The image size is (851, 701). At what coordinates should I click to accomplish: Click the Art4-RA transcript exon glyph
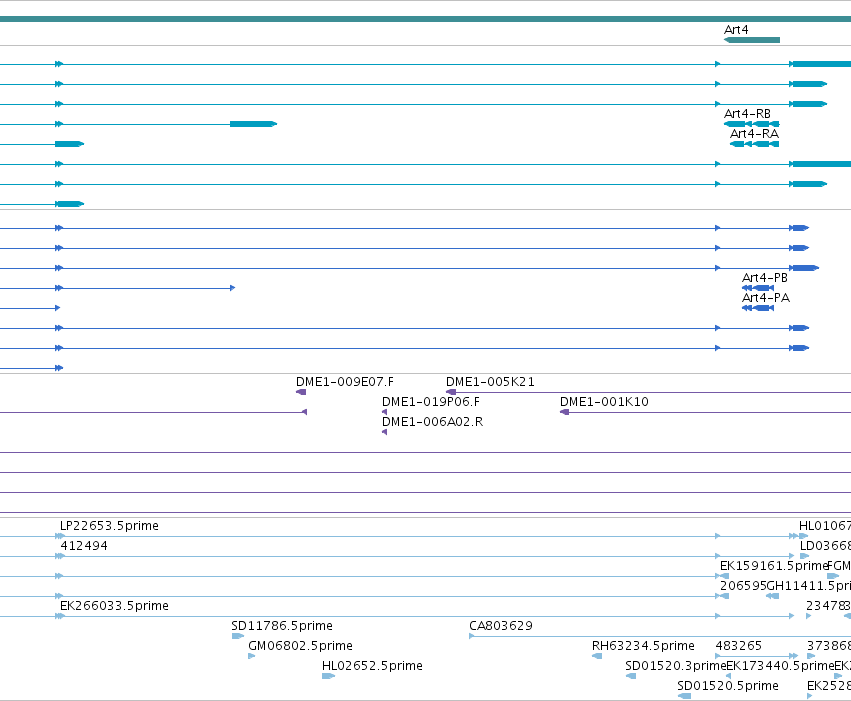click(754, 144)
